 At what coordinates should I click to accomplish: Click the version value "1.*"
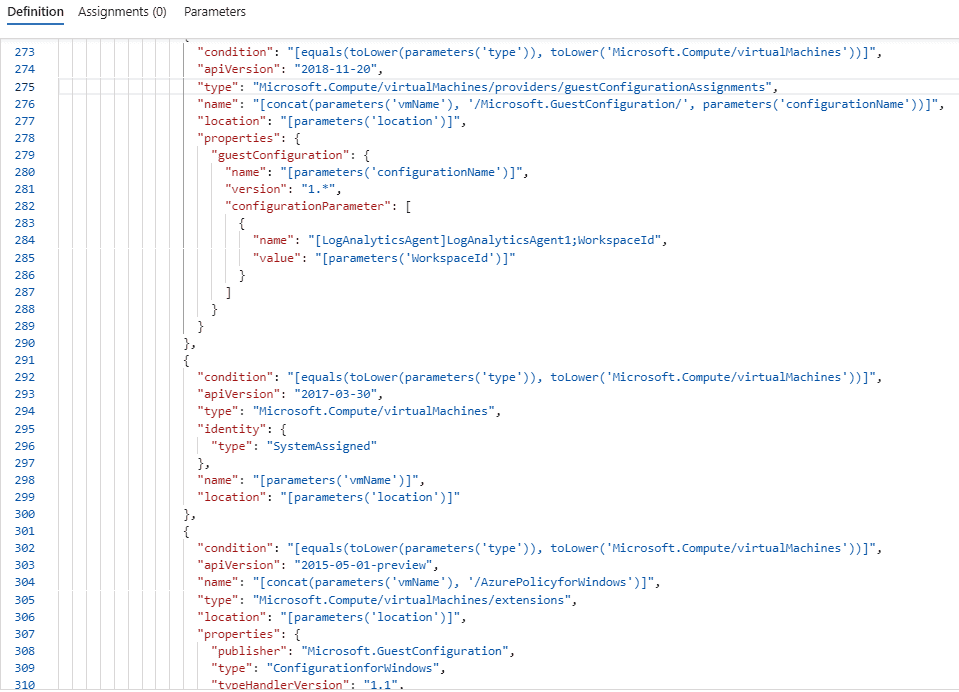pyautogui.click(x=318, y=189)
